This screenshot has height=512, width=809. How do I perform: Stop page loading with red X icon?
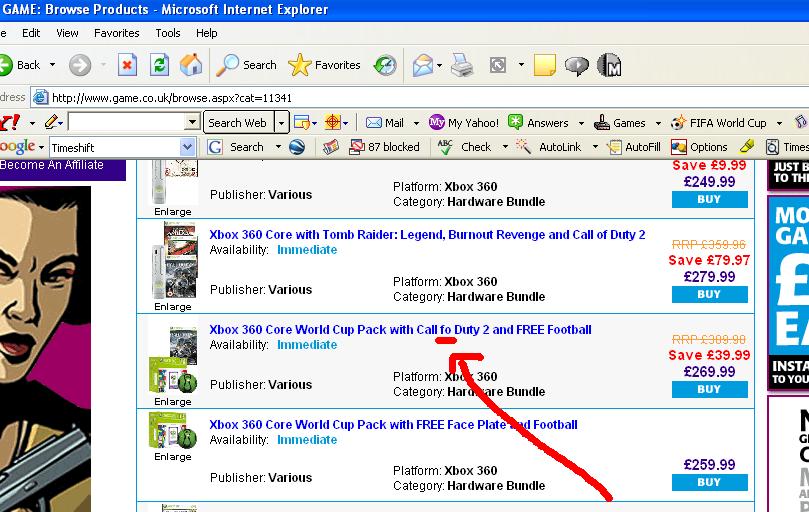(x=127, y=65)
